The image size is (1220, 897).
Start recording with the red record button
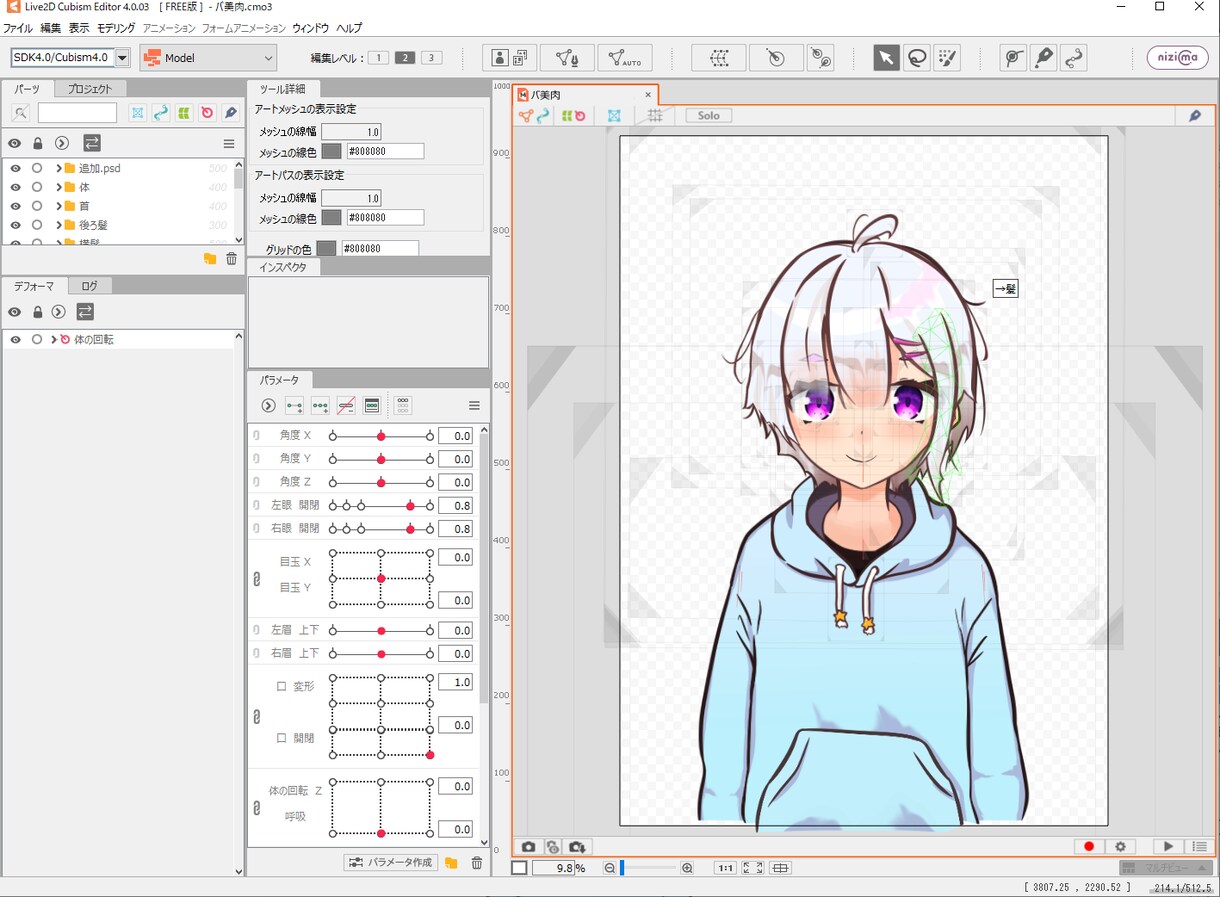[1089, 847]
